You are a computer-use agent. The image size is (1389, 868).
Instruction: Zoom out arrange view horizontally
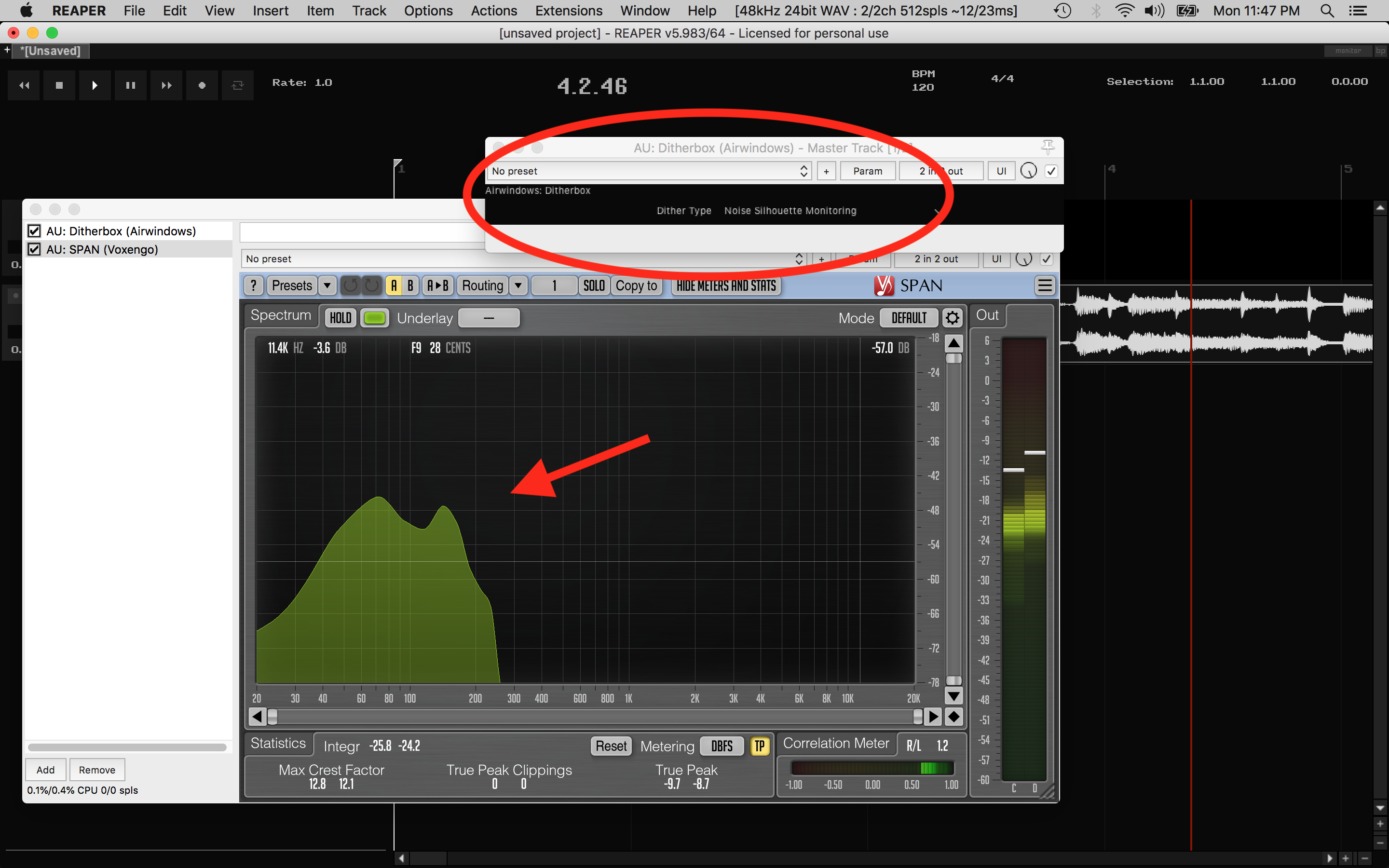pos(1365,858)
